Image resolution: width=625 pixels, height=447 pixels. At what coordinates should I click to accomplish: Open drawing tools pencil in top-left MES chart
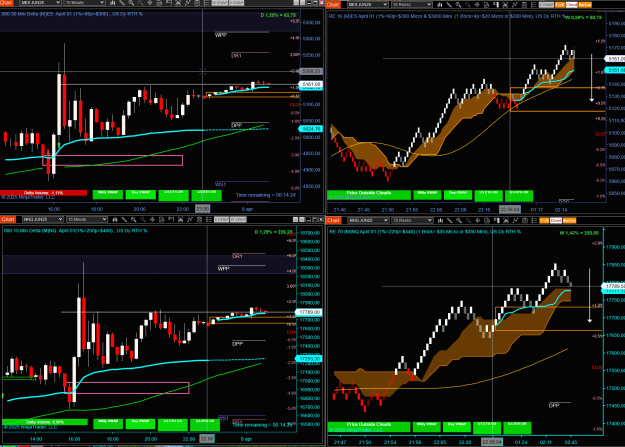click(122, 3)
